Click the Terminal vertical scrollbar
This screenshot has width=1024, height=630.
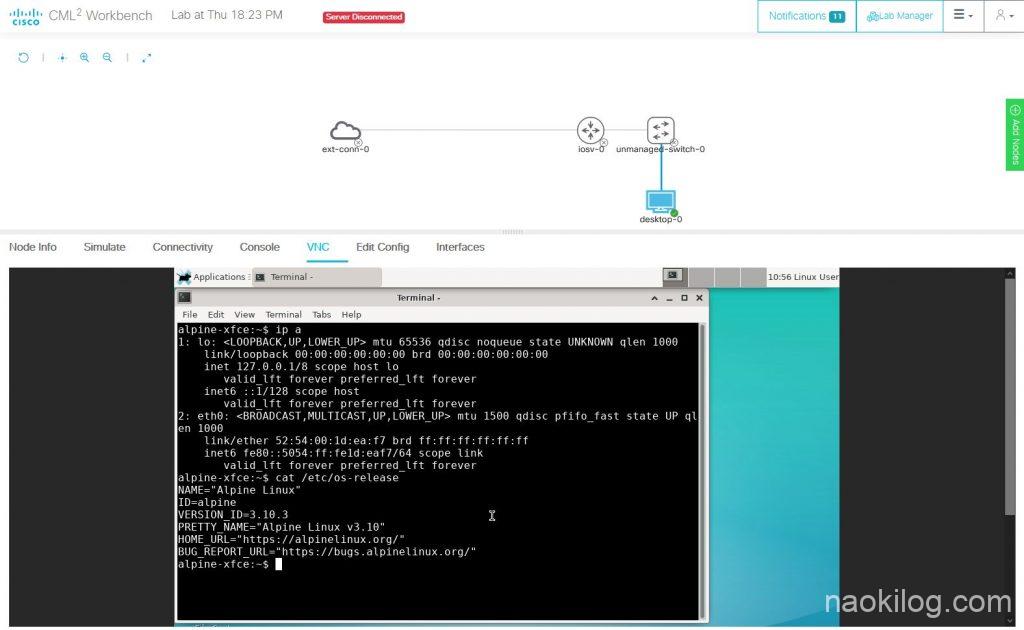703,470
